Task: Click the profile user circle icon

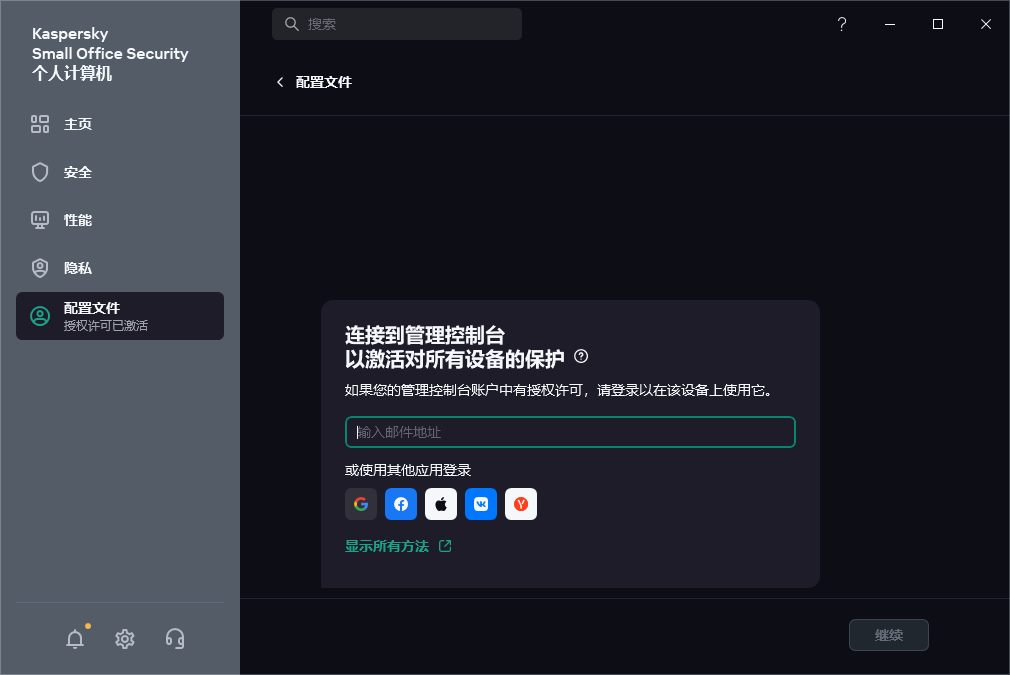Action: [x=40, y=316]
